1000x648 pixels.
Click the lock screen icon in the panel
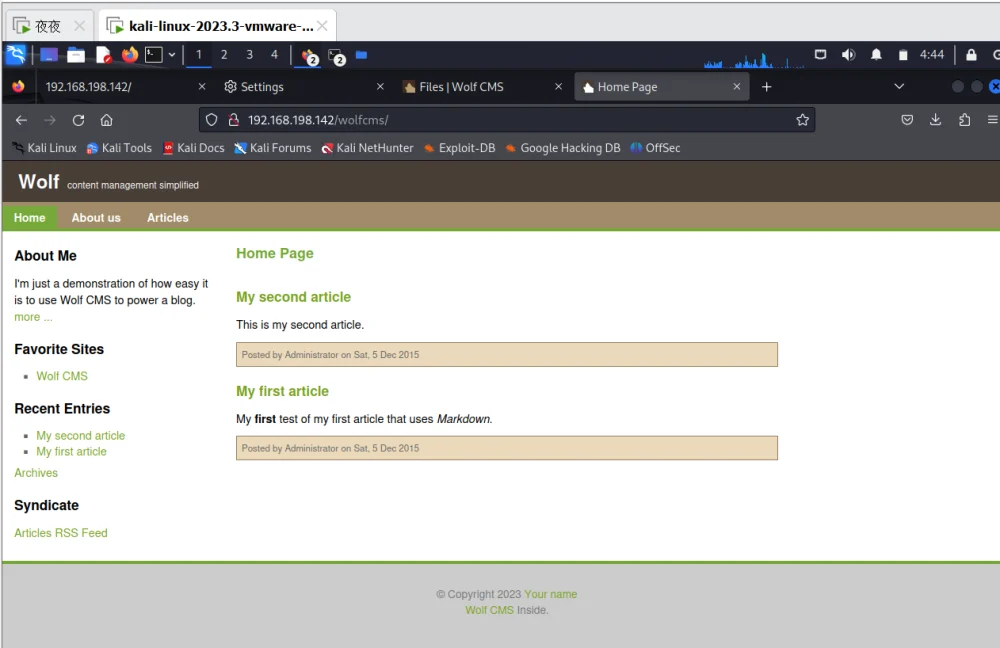click(971, 55)
